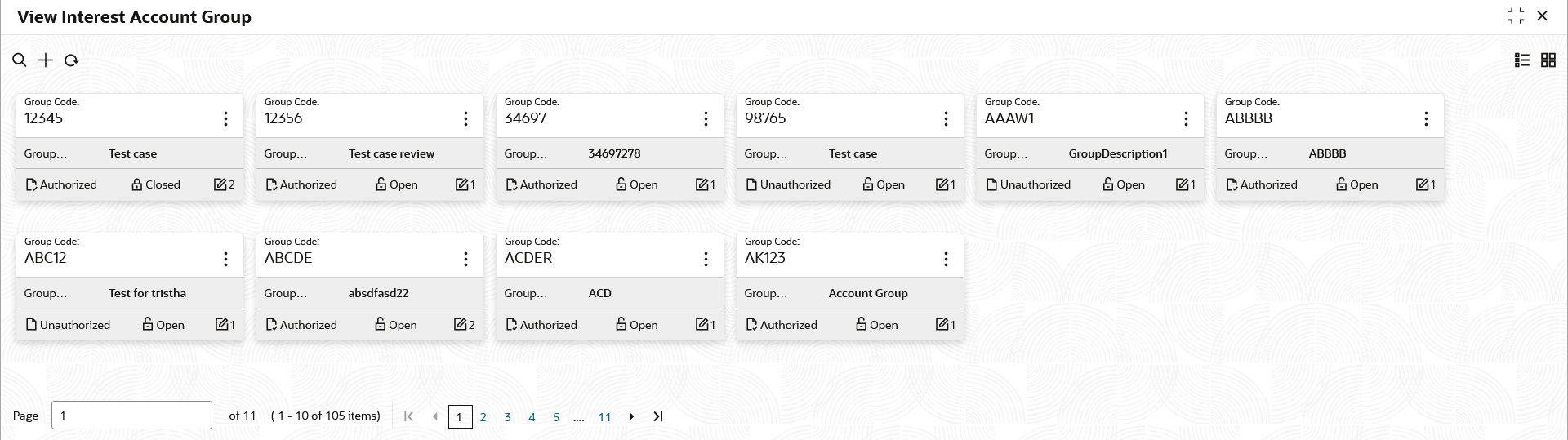Jump to page 11

pyautogui.click(x=604, y=417)
